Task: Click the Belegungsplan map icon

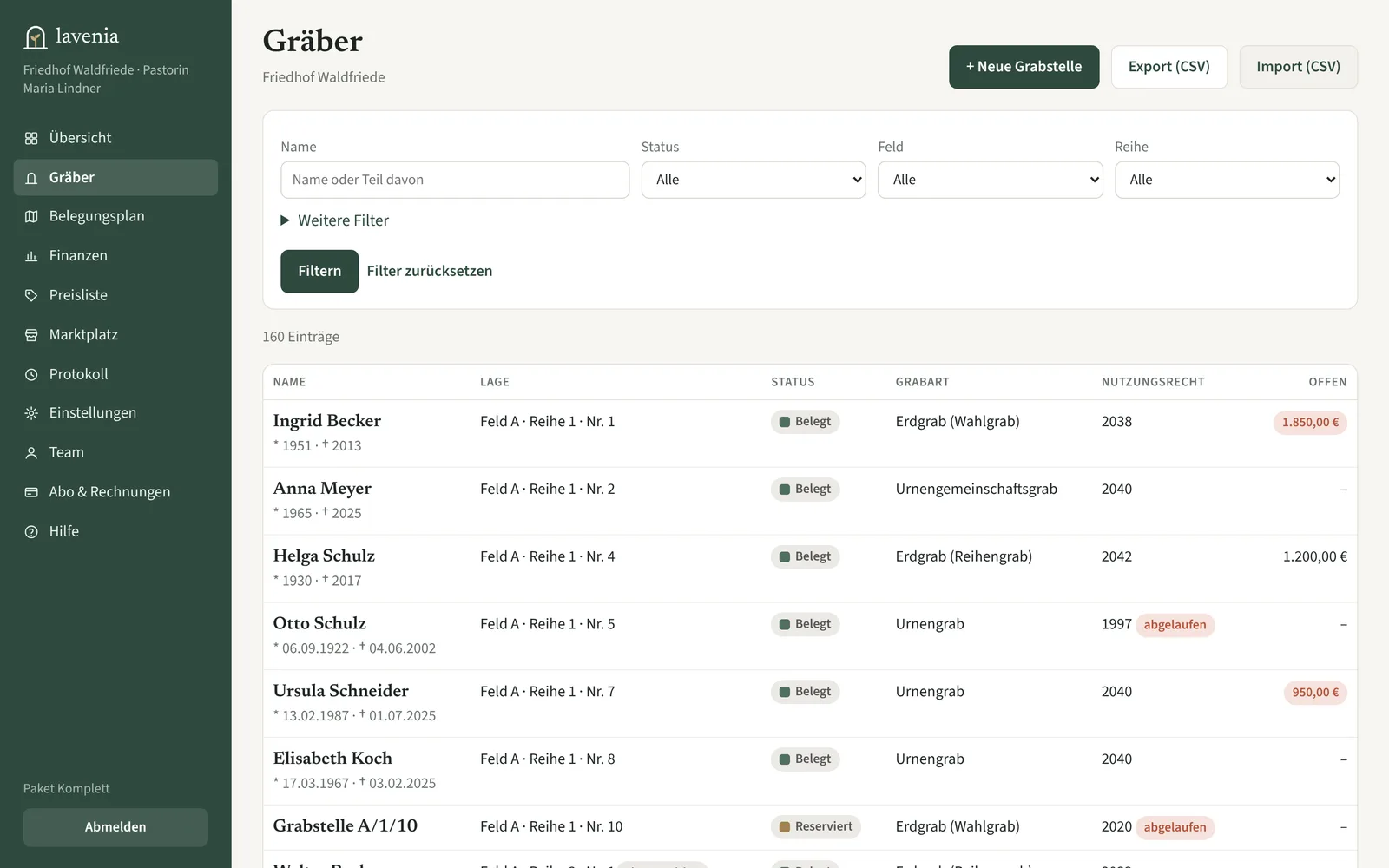Action: coord(31,217)
